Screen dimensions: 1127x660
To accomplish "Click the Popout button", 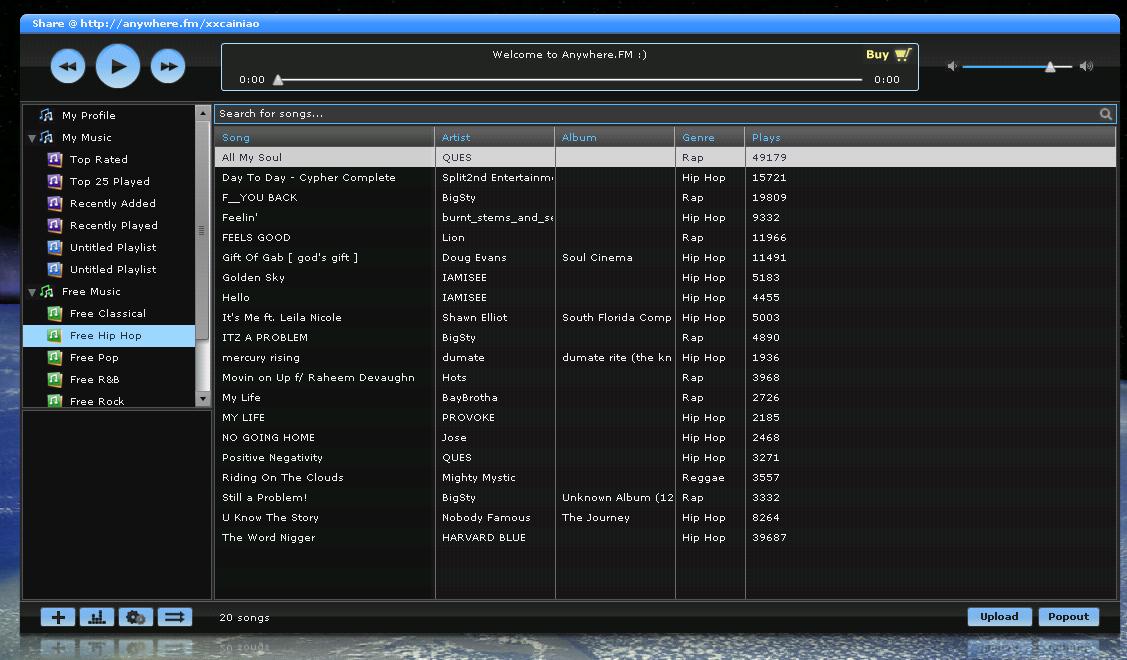I will pyautogui.click(x=1068, y=617).
